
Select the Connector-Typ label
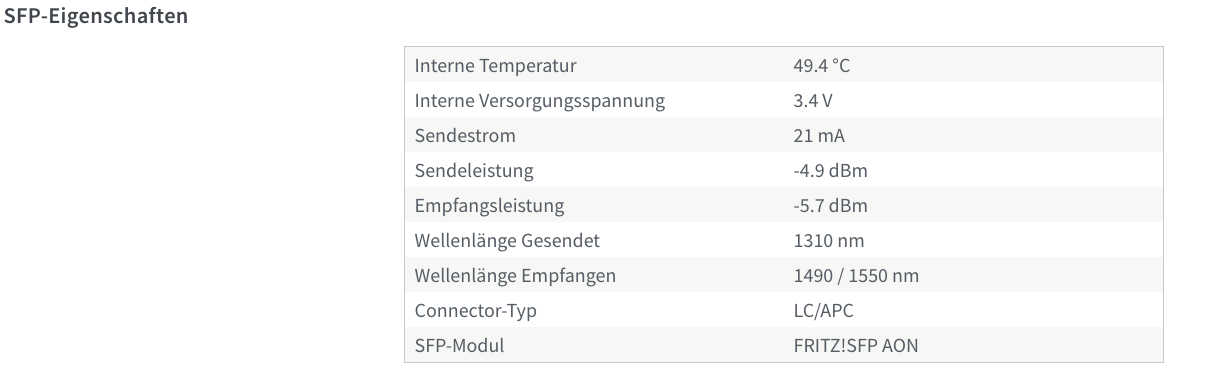(476, 311)
